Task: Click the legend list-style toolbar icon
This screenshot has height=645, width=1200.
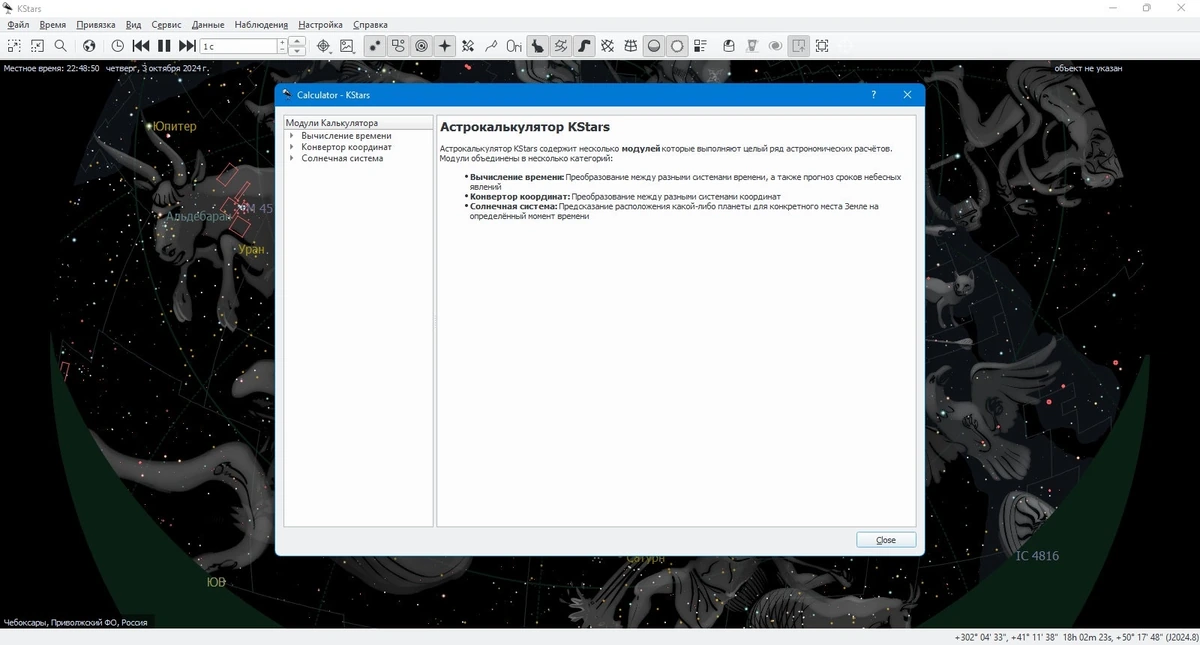Action: click(x=700, y=46)
